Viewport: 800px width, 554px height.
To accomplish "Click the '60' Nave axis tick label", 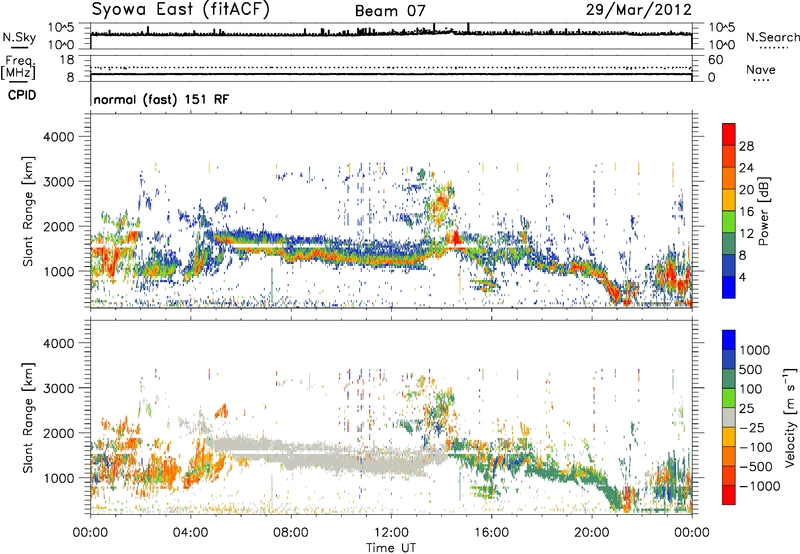I will (x=716, y=60).
